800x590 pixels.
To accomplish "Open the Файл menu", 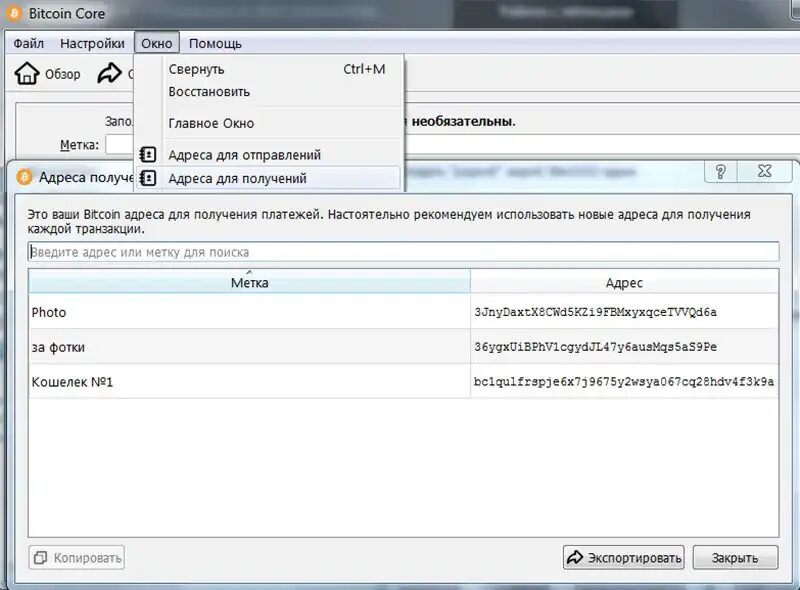I will [x=28, y=43].
